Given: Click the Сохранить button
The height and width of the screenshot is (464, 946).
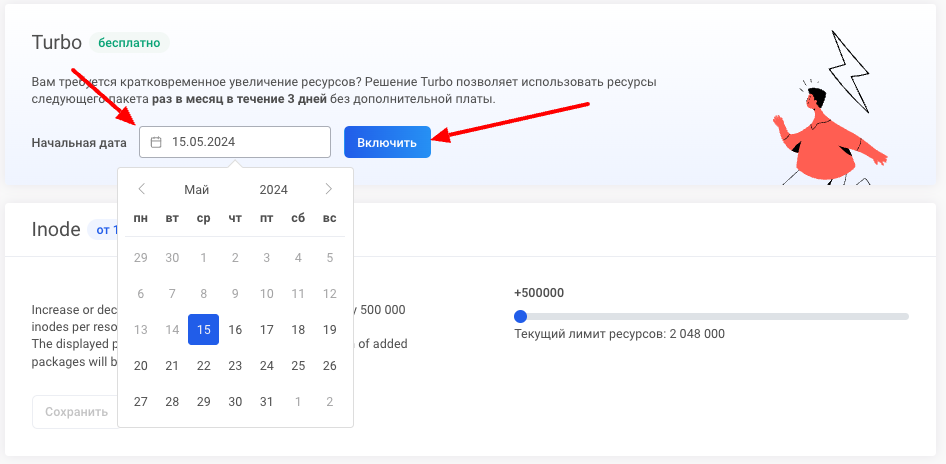Looking at the screenshot, I should [x=76, y=412].
